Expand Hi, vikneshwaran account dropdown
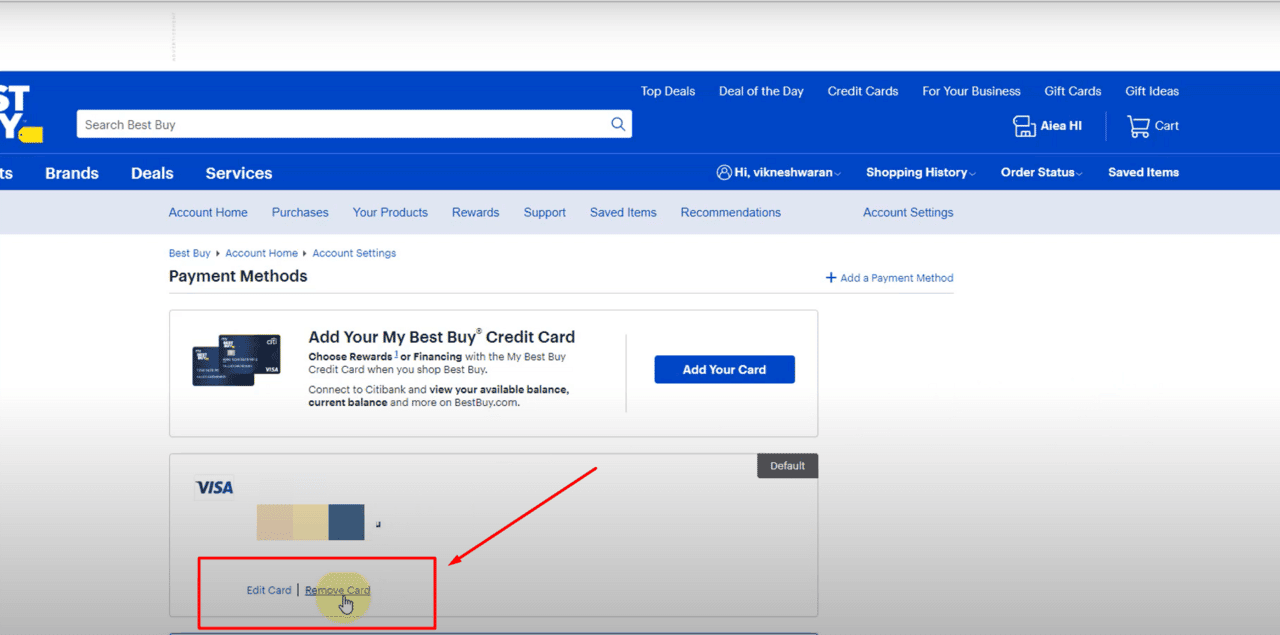 click(779, 172)
